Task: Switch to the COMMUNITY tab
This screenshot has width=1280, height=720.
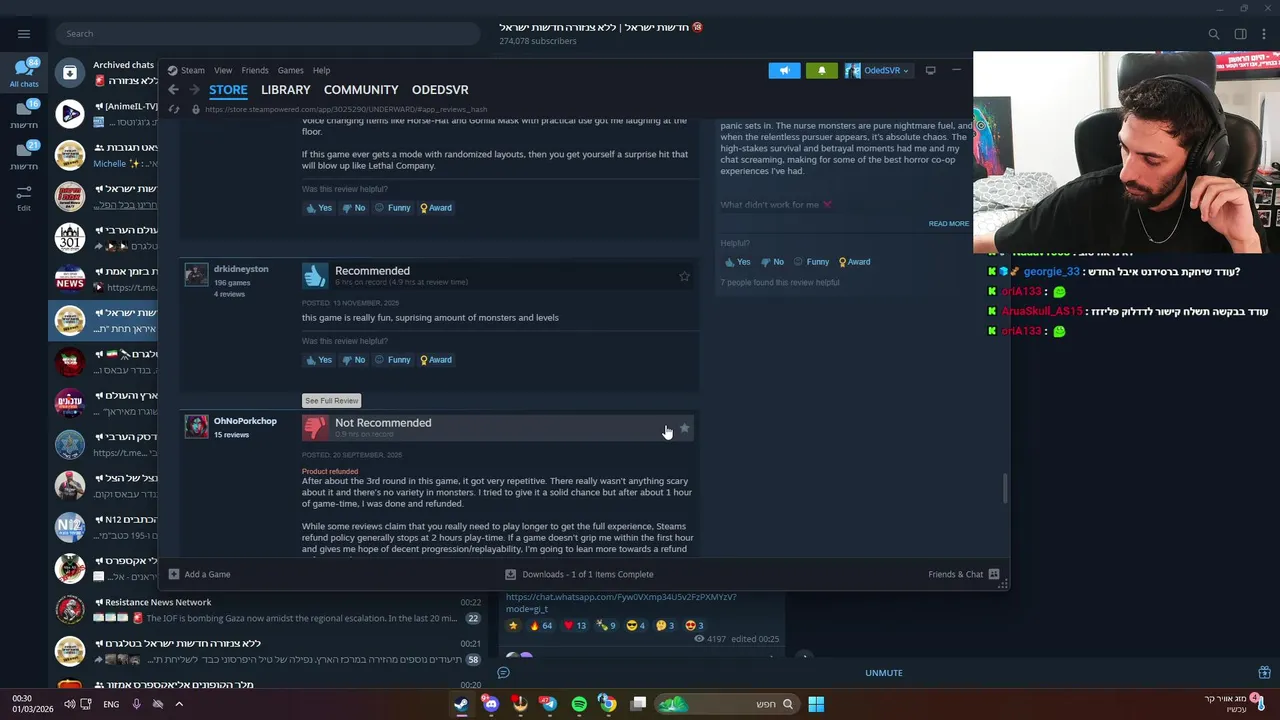Action: point(361,90)
